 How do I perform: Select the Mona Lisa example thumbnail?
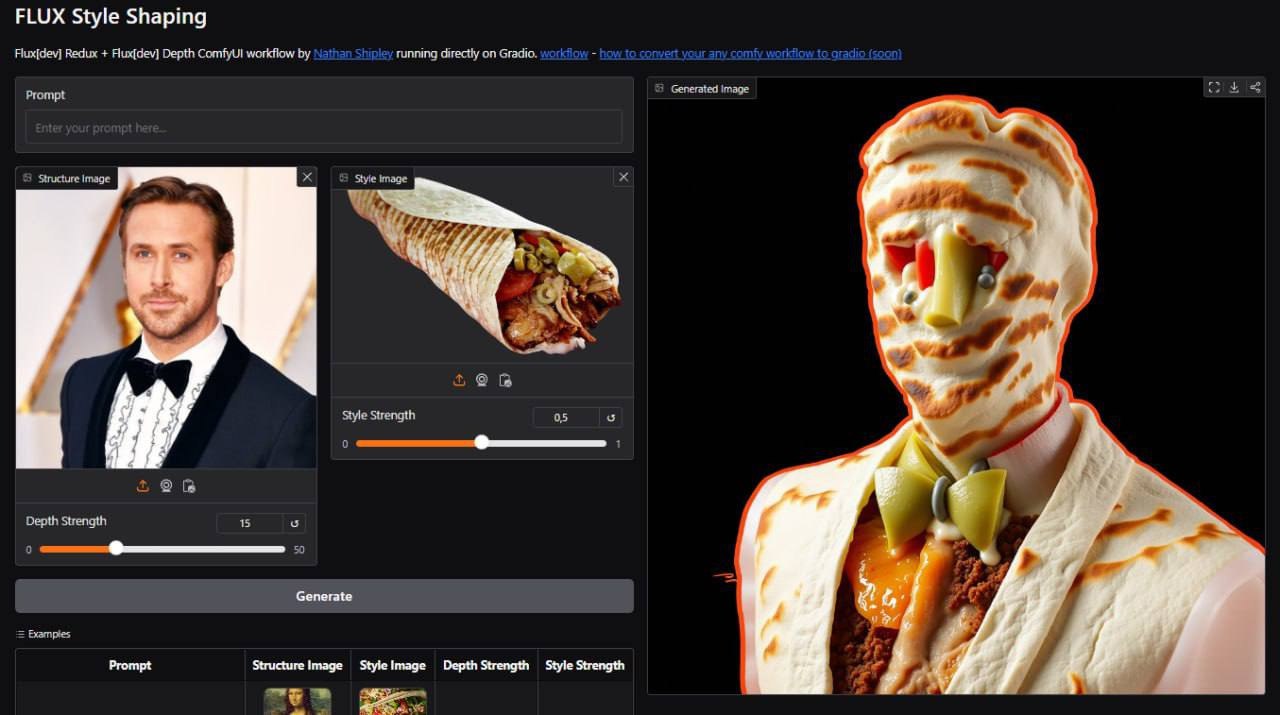click(x=297, y=701)
